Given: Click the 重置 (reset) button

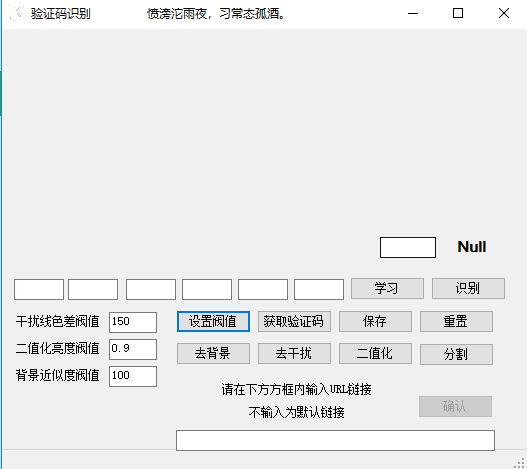Looking at the screenshot, I should (x=456, y=321).
